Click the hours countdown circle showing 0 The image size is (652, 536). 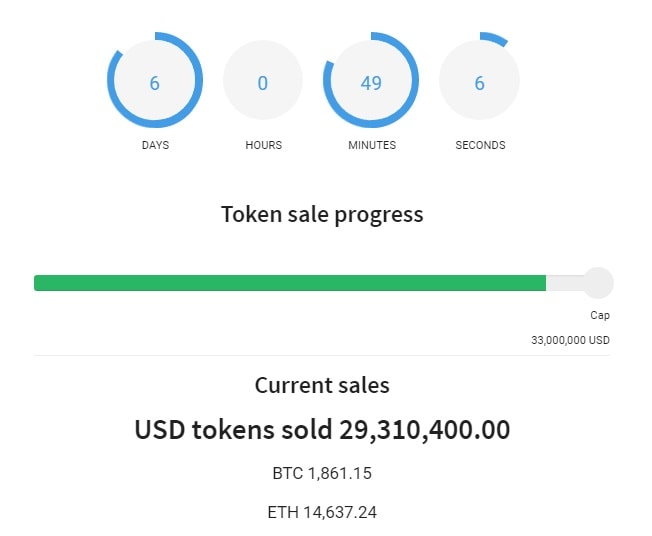pyautogui.click(x=263, y=83)
